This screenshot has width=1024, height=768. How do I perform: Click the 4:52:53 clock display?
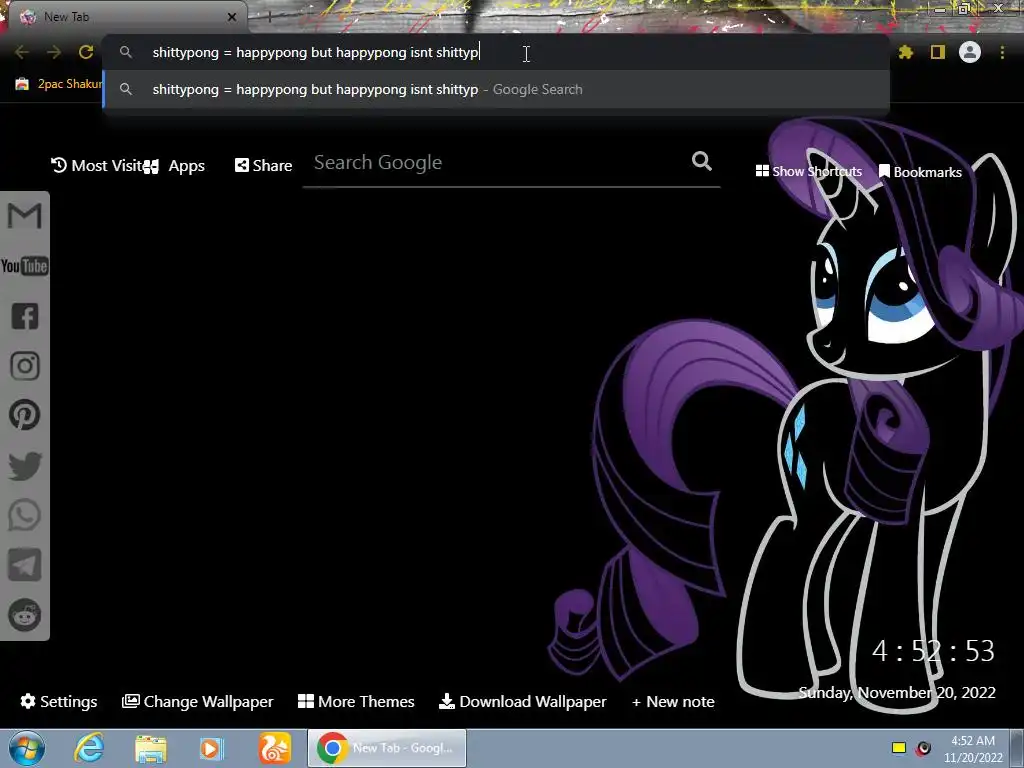tap(933, 650)
